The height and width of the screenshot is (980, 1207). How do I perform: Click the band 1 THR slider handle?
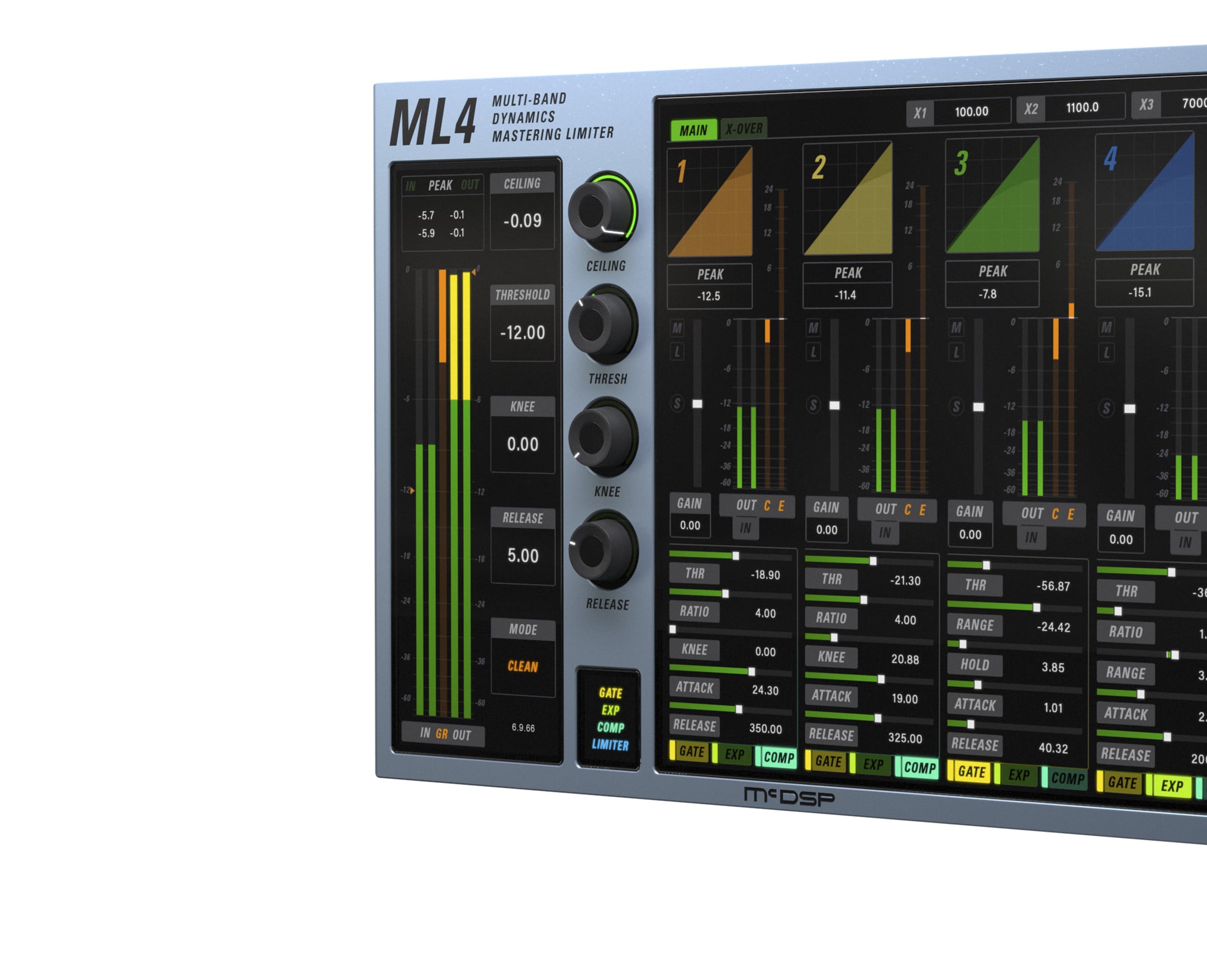[735, 556]
